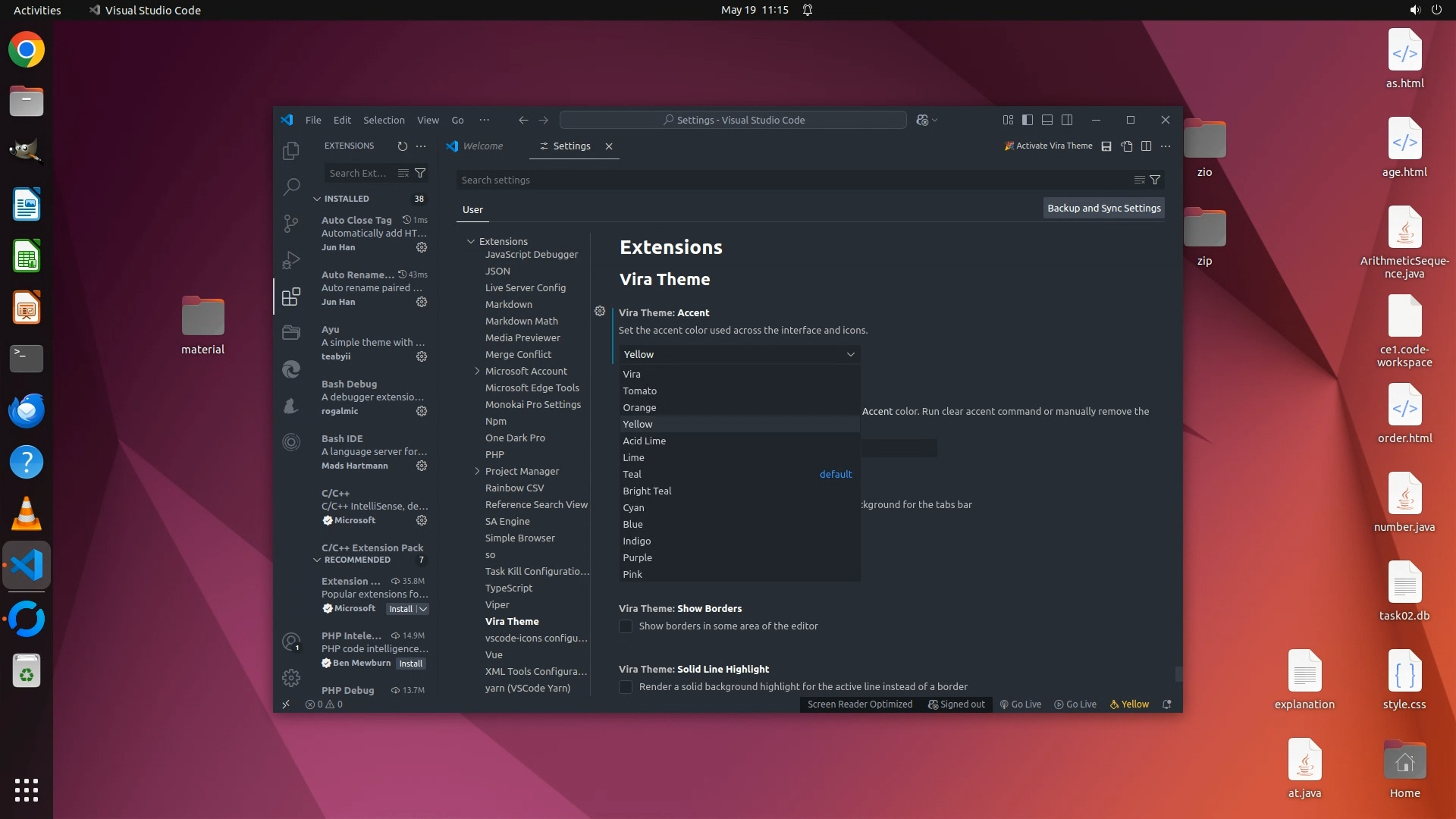1456x819 pixels.
Task: Enable the Show Borders checkbox
Action: pos(626,626)
